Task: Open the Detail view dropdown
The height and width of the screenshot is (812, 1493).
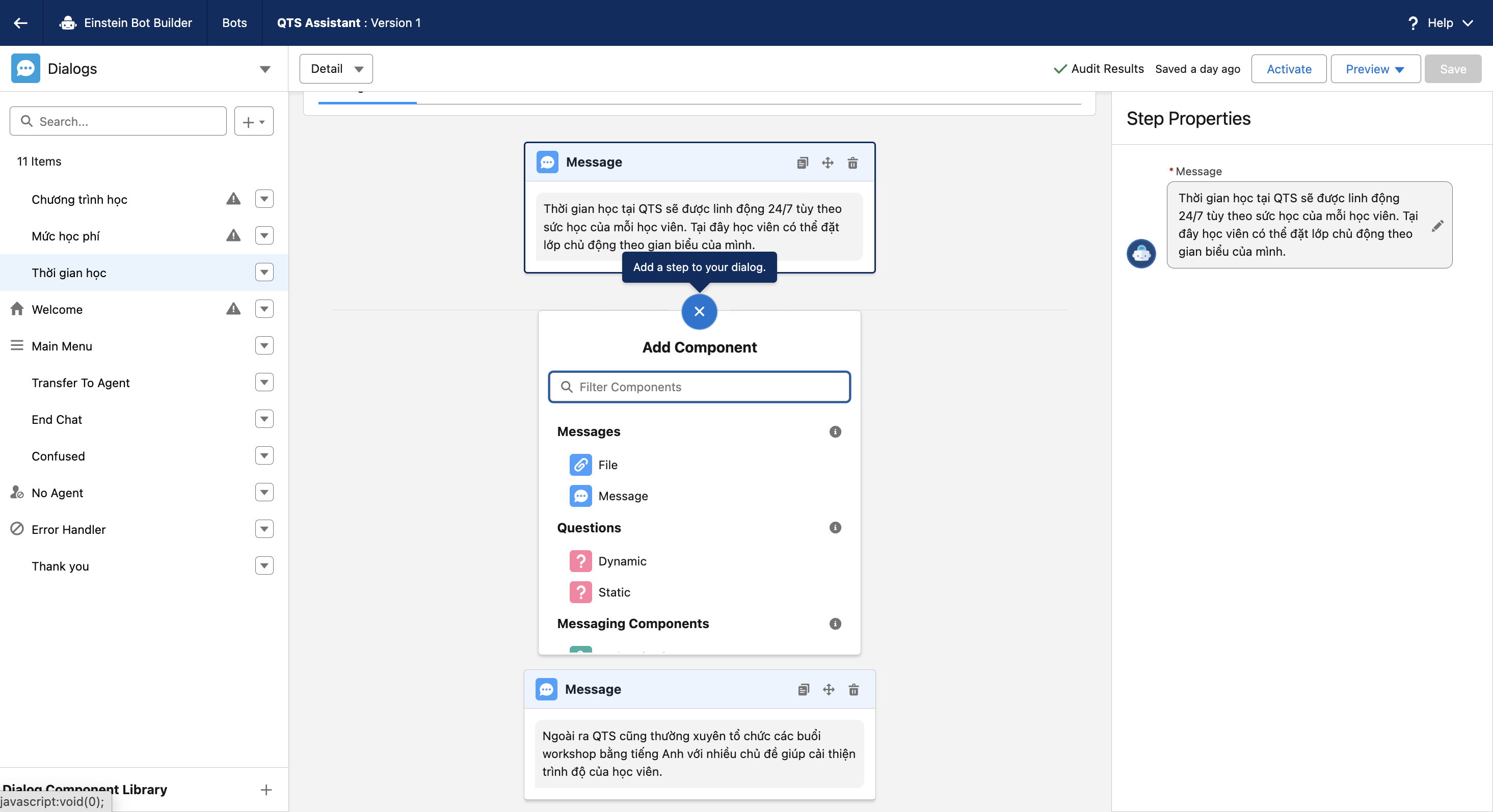Action: pyautogui.click(x=336, y=69)
